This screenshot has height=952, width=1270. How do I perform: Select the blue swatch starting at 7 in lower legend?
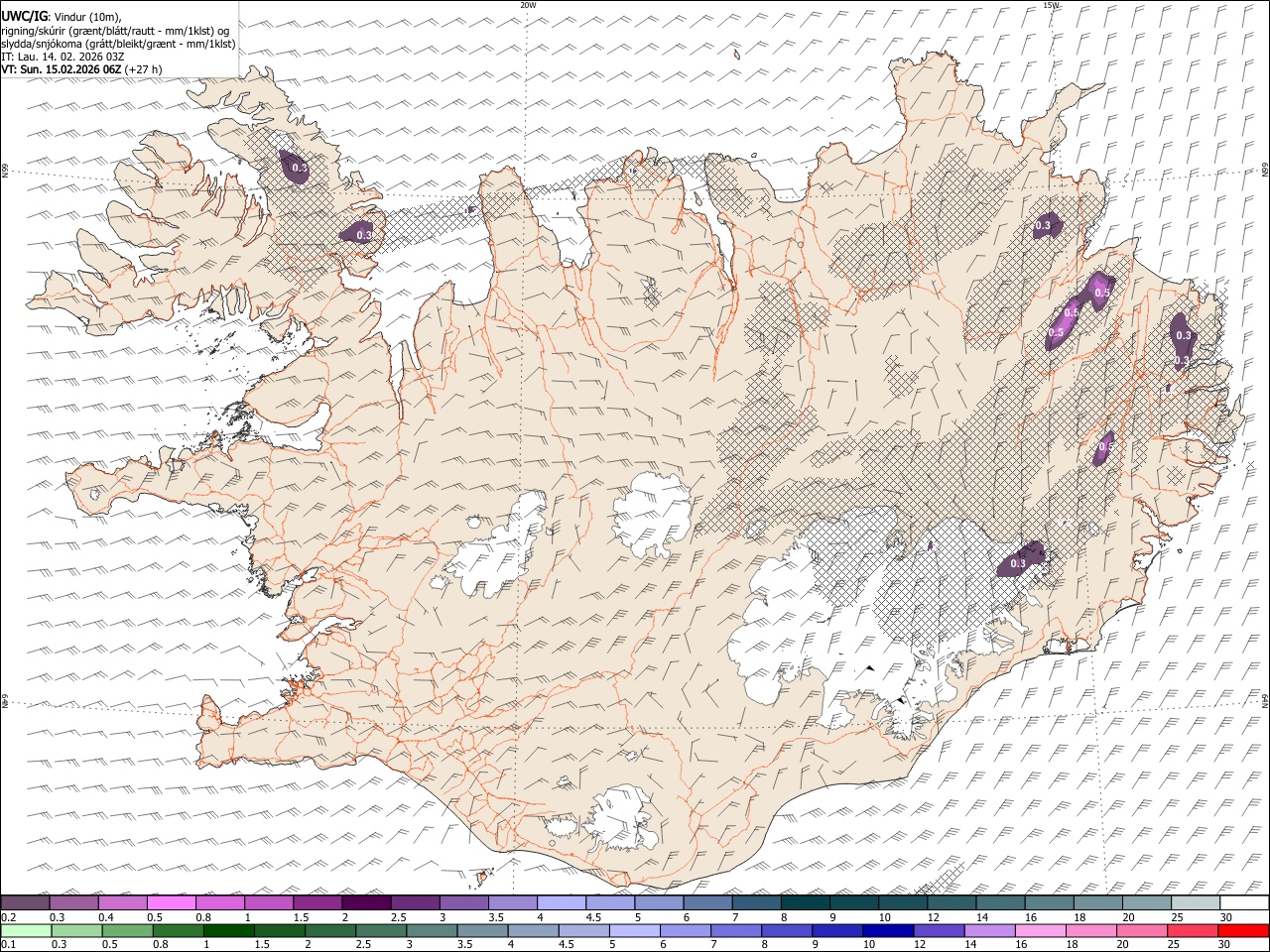736,930
